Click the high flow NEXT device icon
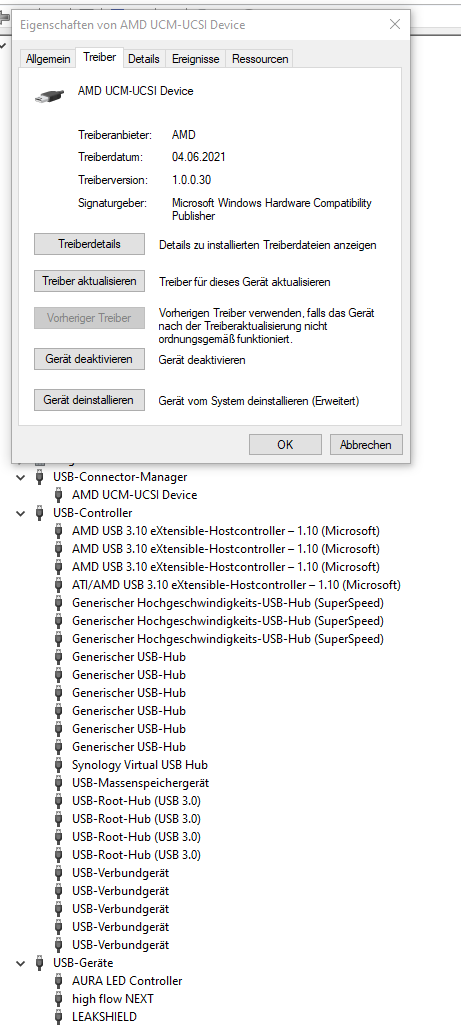This screenshot has height=1026, width=461. pyautogui.click(x=59, y=999)
